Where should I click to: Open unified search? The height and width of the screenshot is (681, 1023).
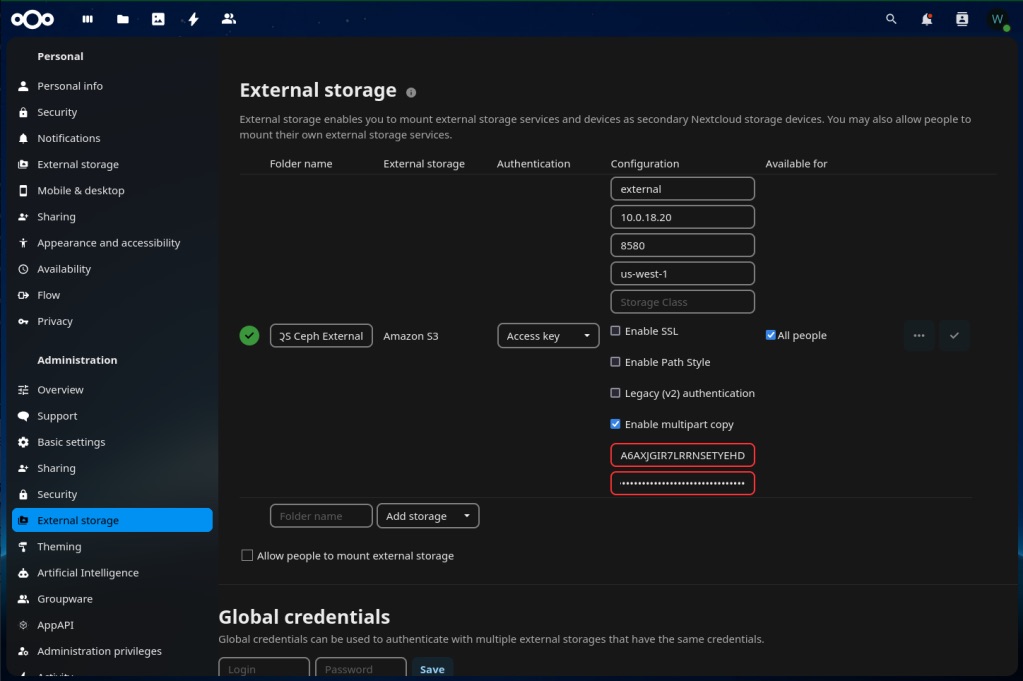pyautogui.click(x=890, y=18)
